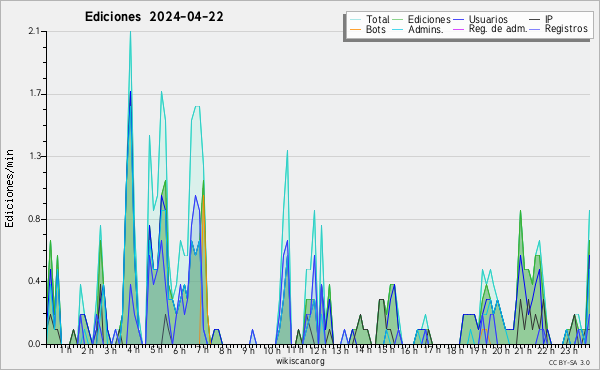Click the '8 h' x-axis label
Image resolution: width=600 pixels, height=370 pixels.
click(225, 350)
